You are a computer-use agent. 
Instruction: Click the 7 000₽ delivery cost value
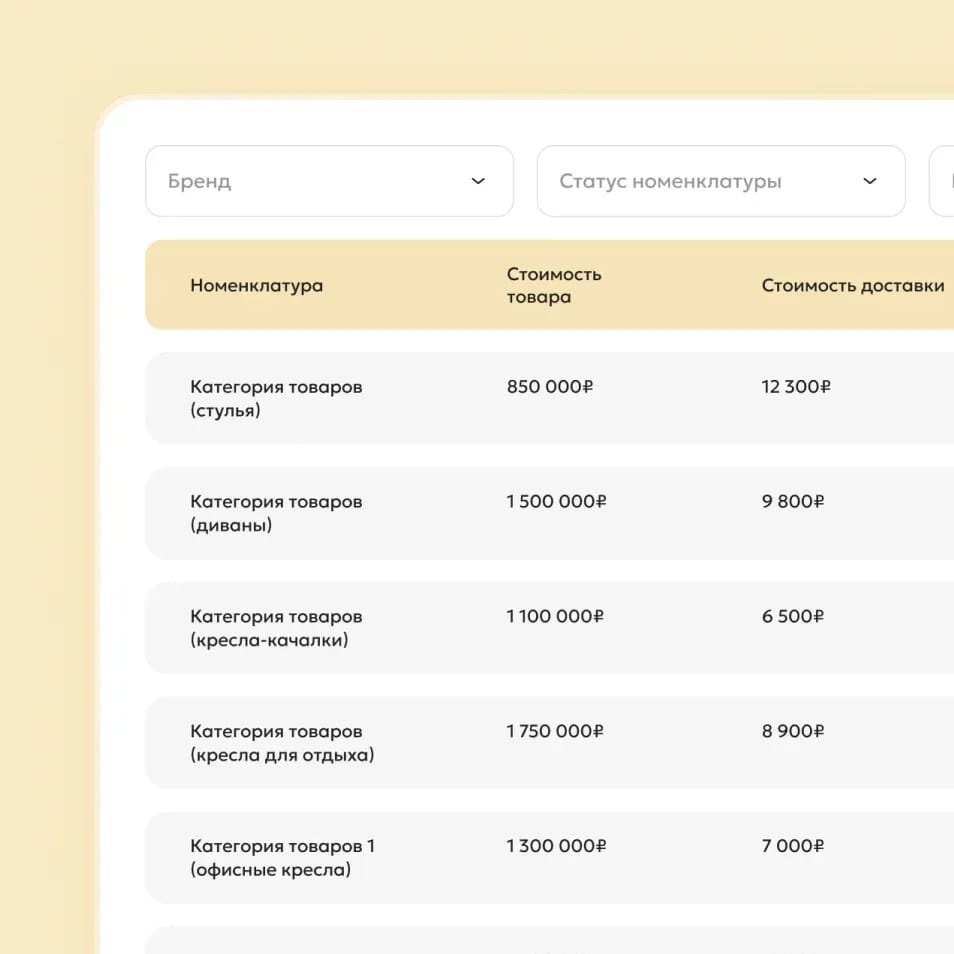coord(793,846)
